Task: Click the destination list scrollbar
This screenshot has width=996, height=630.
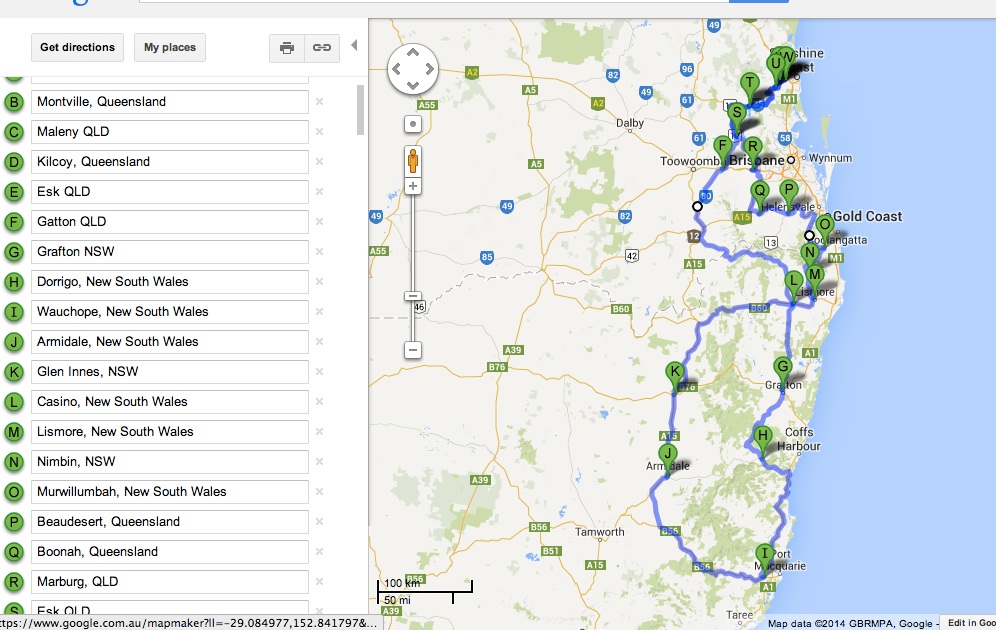Action: (x=361, y=110)
